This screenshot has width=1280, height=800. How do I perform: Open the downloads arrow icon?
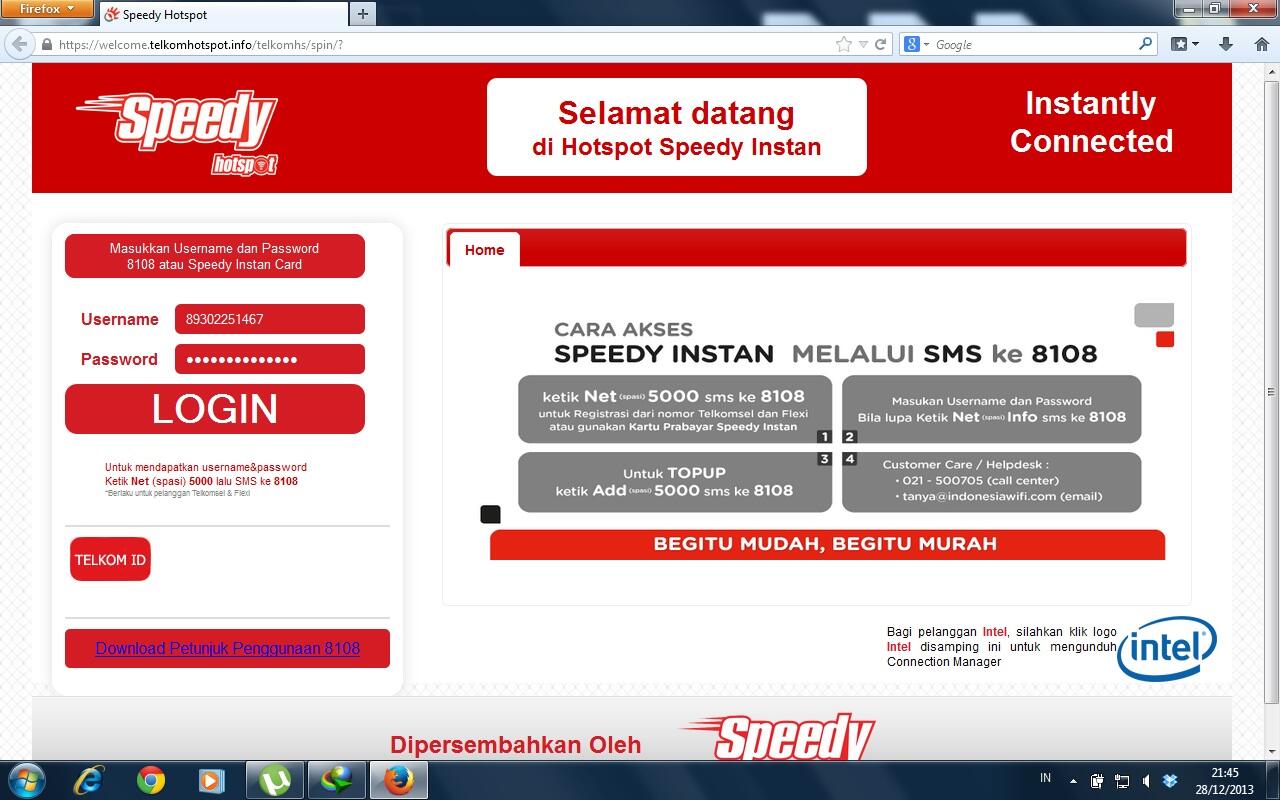[x=1226, y=44]
